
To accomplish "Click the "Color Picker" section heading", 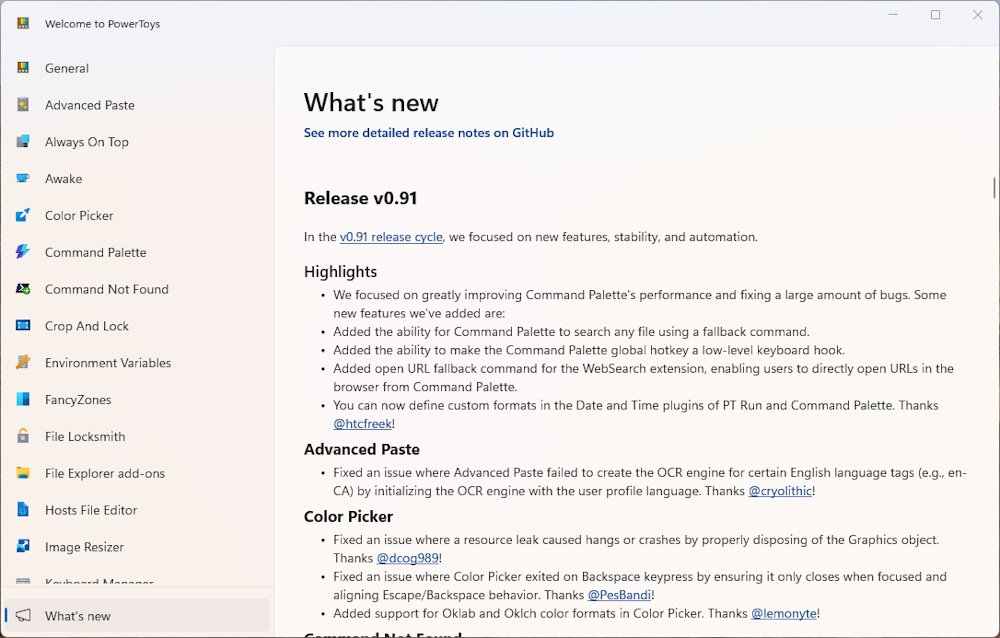I will 348,516.
